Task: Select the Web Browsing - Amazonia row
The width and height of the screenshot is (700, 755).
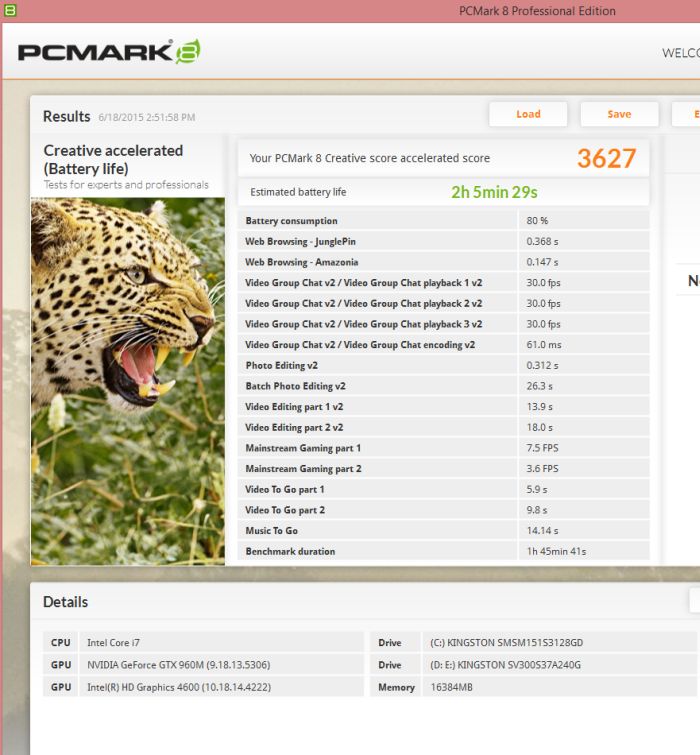Action: coord(443,262)
